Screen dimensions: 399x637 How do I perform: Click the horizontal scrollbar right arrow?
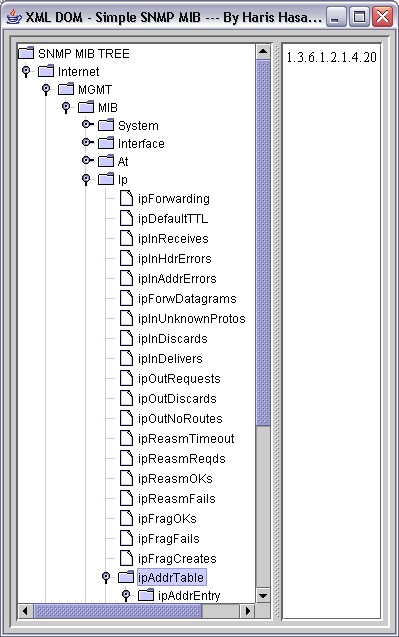(x=247, y=611)
